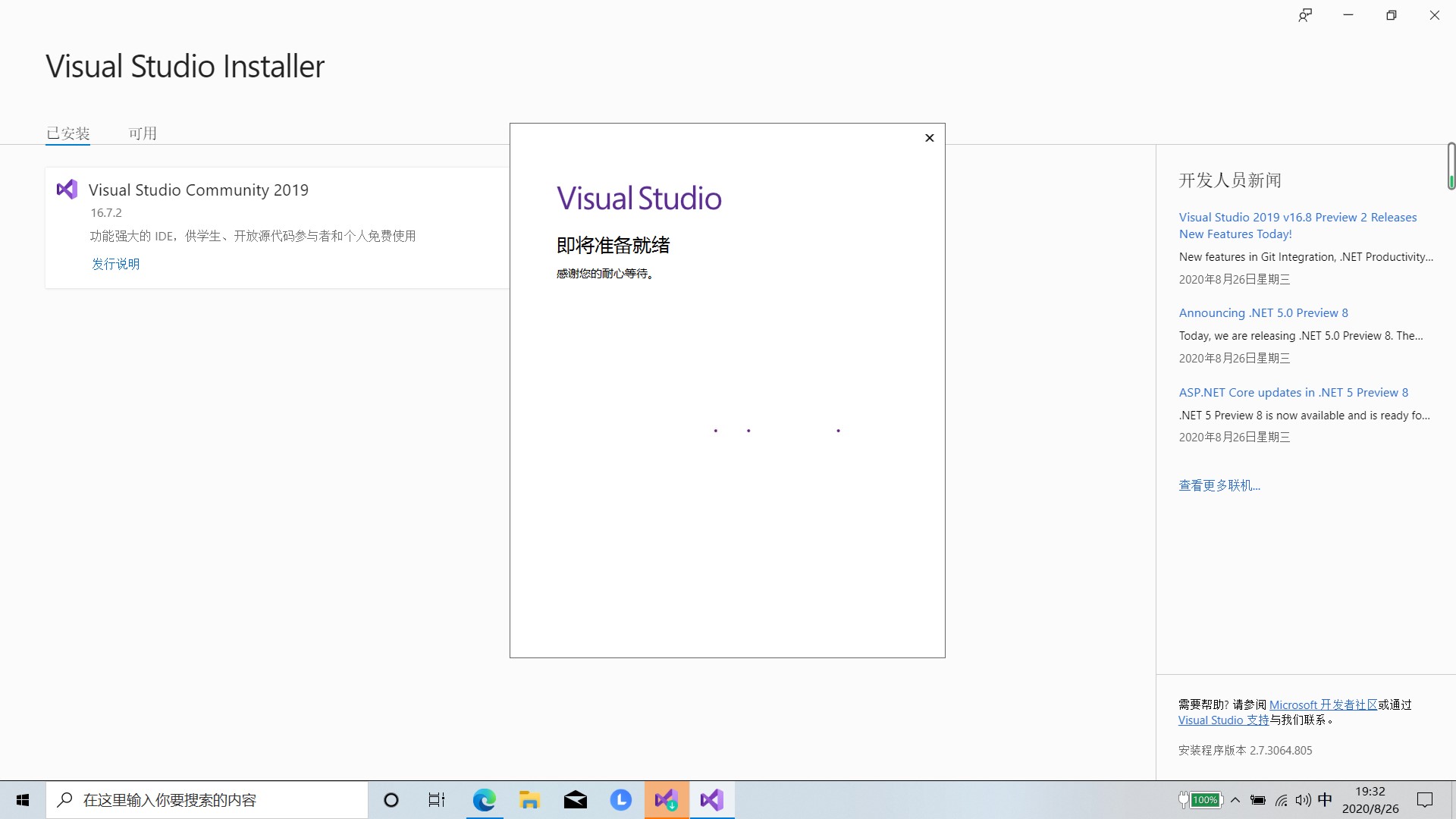Click the Visual Studio Community 2019 logo
This screenshot has width=1456, height=819.
click(67, 189)
